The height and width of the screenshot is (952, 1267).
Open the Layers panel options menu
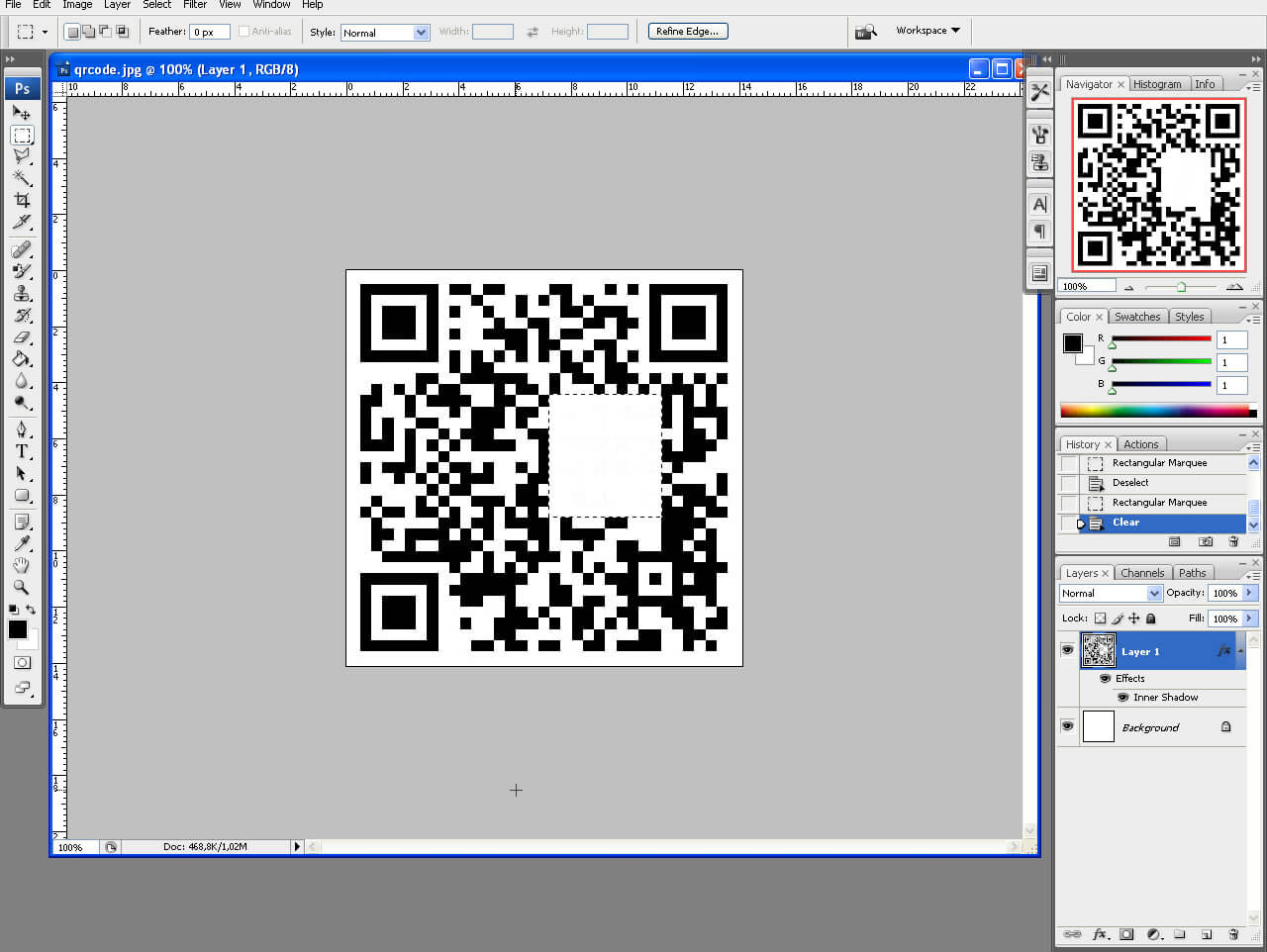tap(1252, 574)
